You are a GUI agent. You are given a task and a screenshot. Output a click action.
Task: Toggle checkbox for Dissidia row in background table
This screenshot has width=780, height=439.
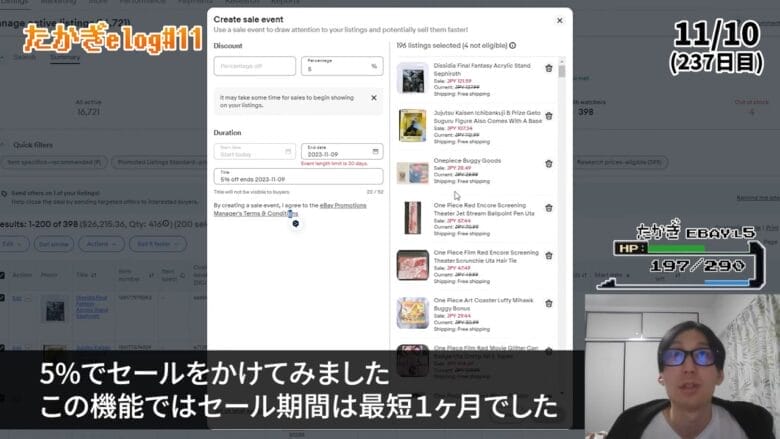pos(2,297)
